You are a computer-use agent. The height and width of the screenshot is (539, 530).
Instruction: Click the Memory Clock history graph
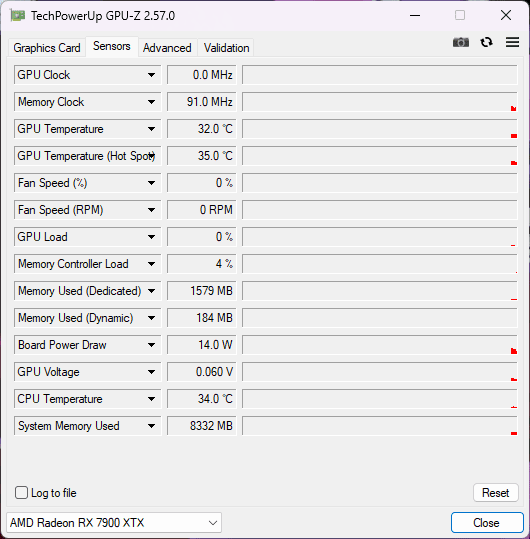click(380, 102)
